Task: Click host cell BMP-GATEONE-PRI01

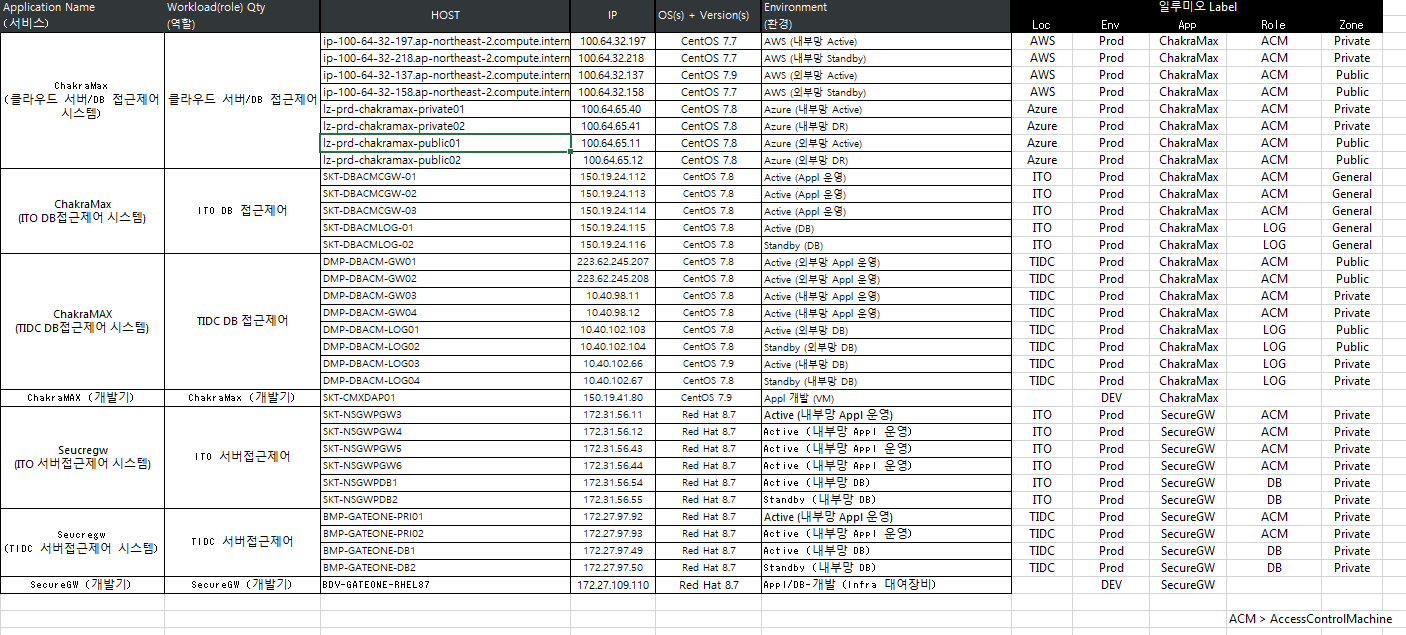Action: point(445,517)
